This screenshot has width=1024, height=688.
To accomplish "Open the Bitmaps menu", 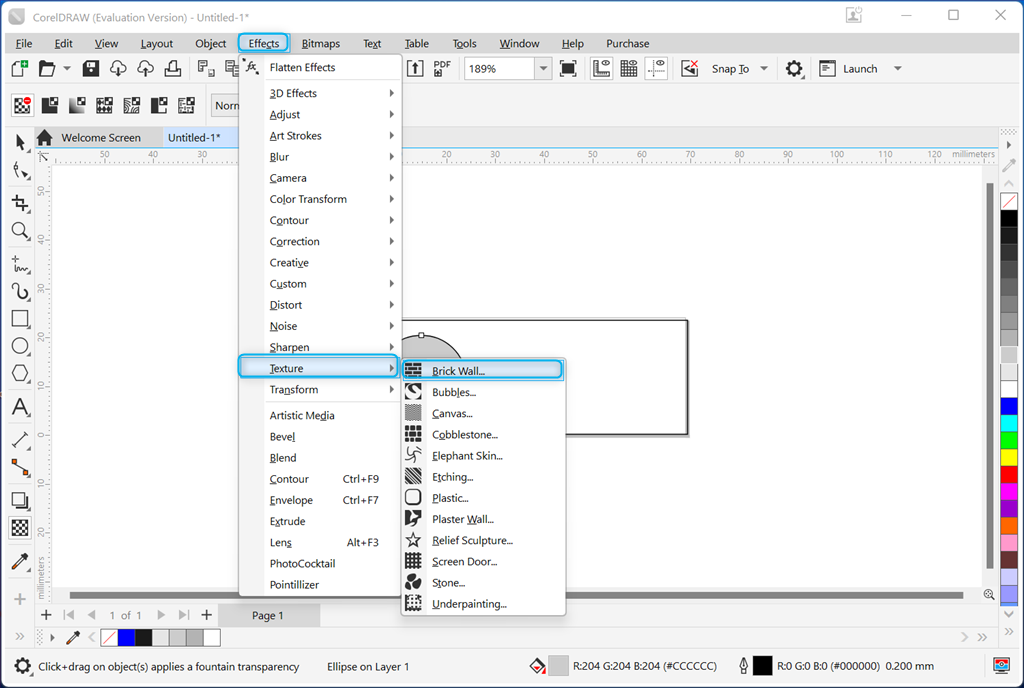I will tap(321, 44).
